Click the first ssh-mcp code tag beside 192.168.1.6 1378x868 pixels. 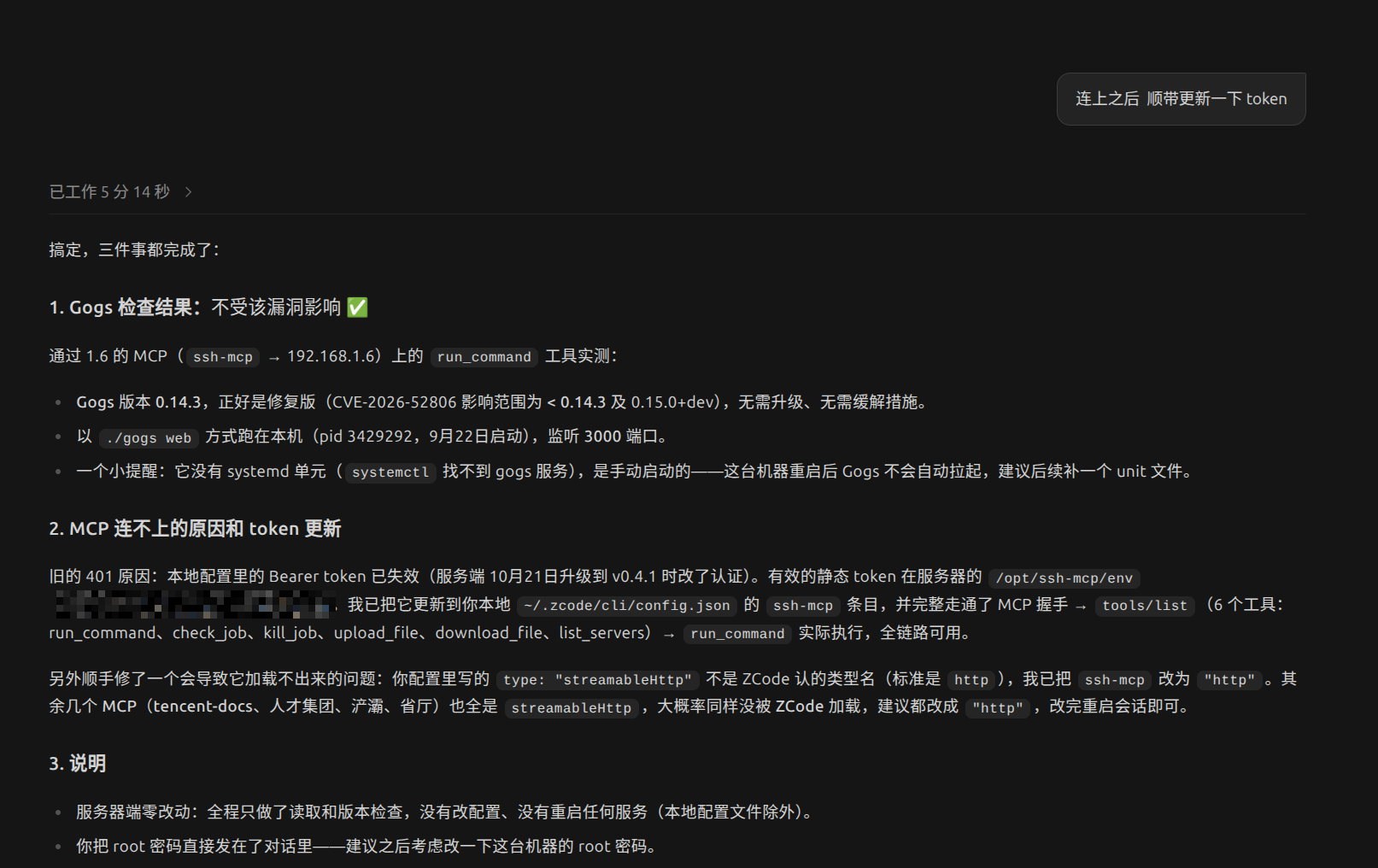click(223, 357)
